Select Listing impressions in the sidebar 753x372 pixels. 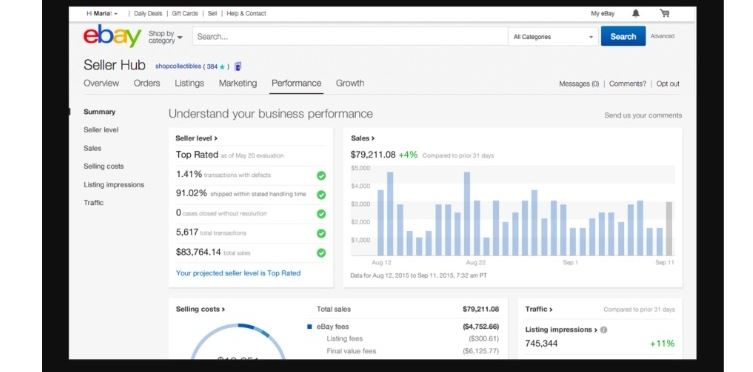click(x=114, y=184)
